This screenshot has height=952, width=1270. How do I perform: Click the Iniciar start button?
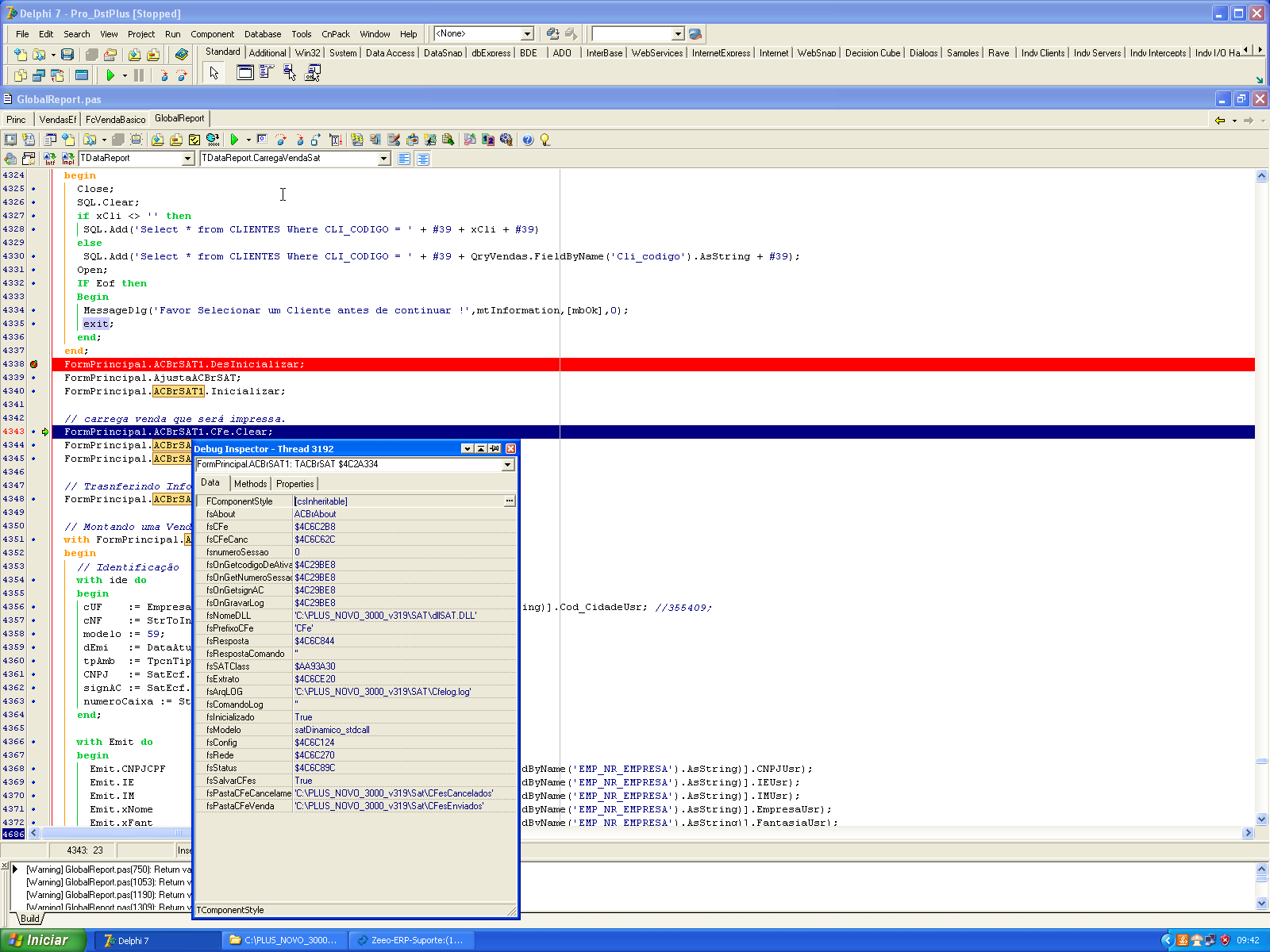tap(44, 940)
